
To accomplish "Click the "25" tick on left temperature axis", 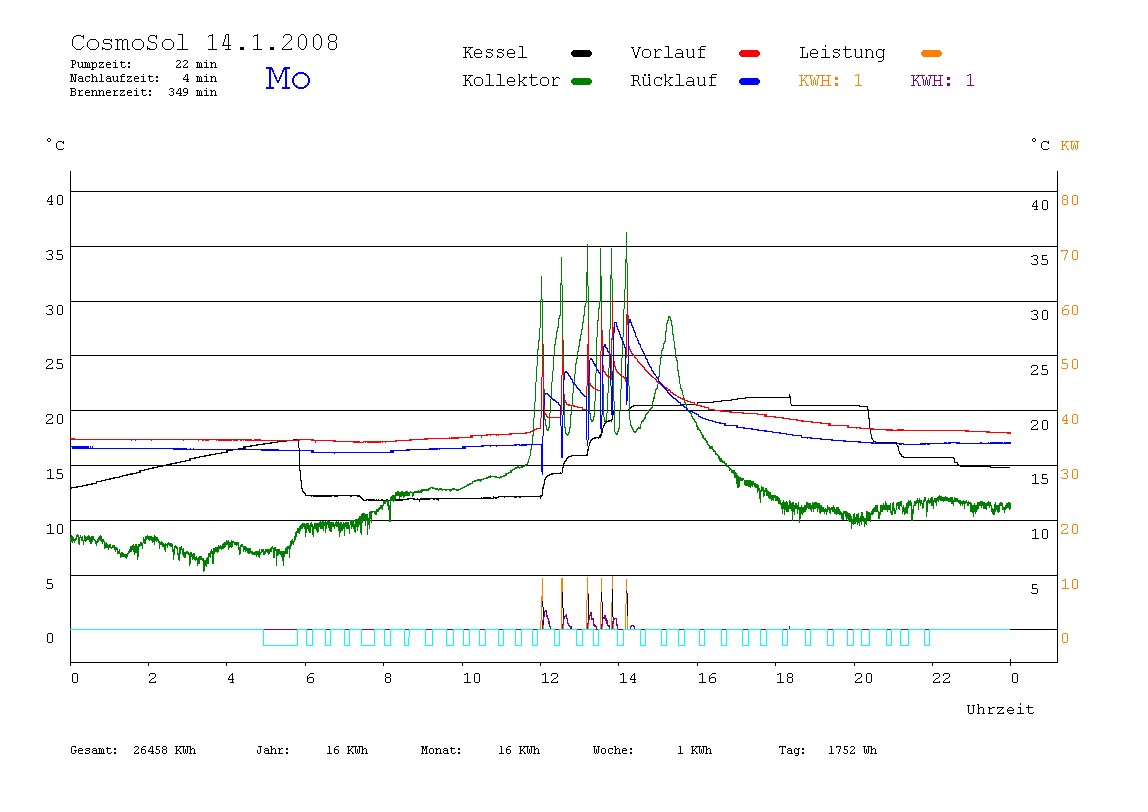I will (x=55, y=364).
